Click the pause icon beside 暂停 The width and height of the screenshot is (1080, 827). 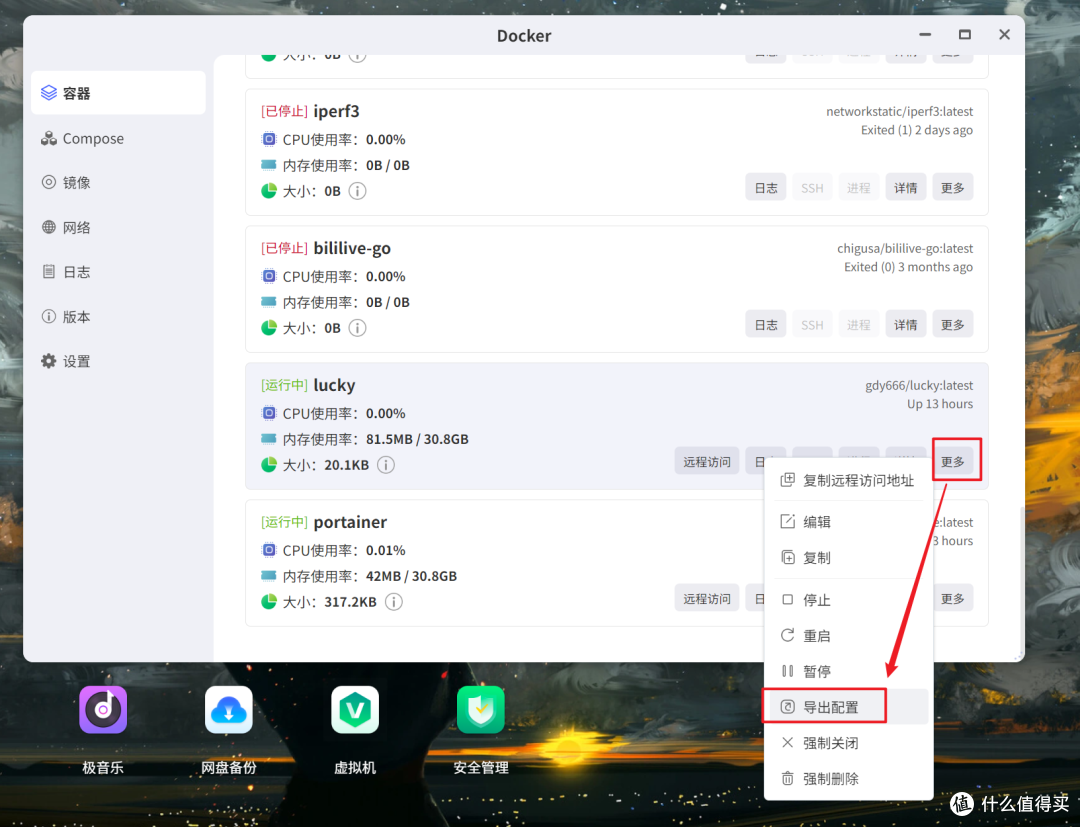click(787, 671)
